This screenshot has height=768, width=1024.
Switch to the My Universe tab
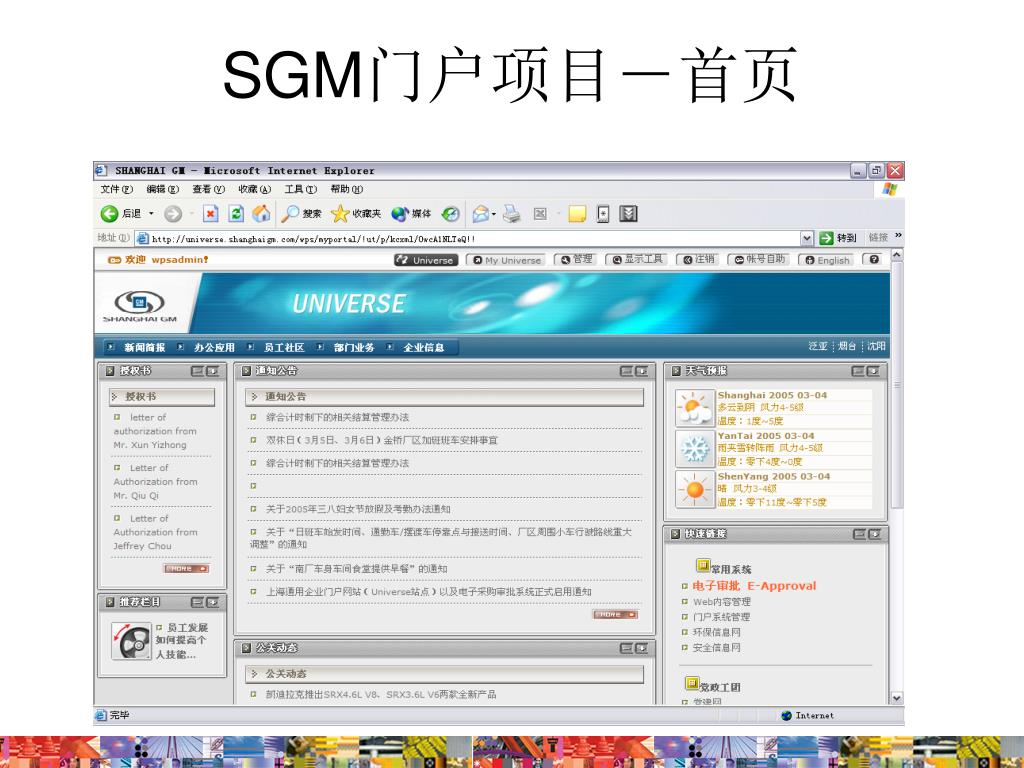click(506, 260)
